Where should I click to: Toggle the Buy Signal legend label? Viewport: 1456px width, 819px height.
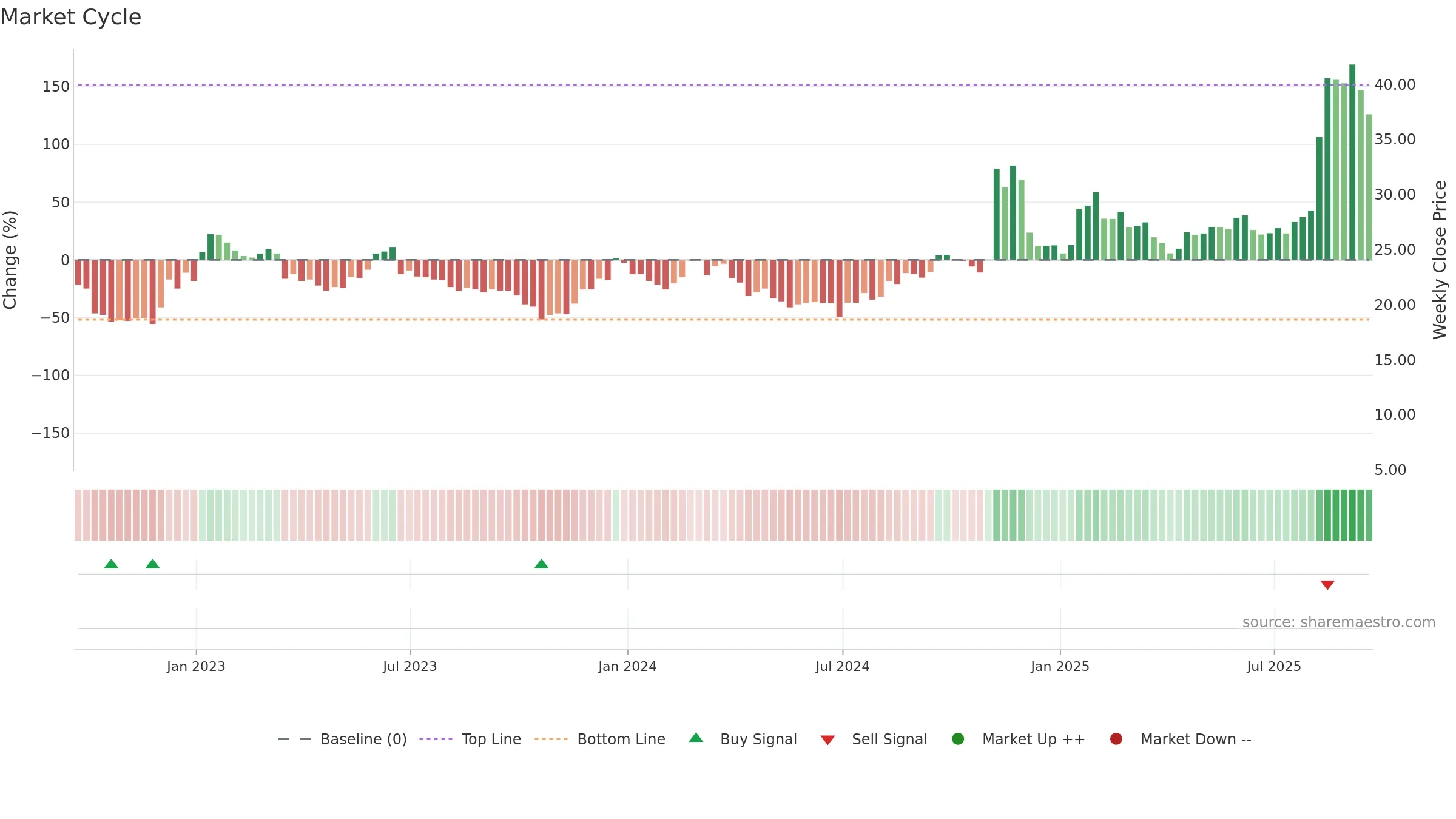758,739
